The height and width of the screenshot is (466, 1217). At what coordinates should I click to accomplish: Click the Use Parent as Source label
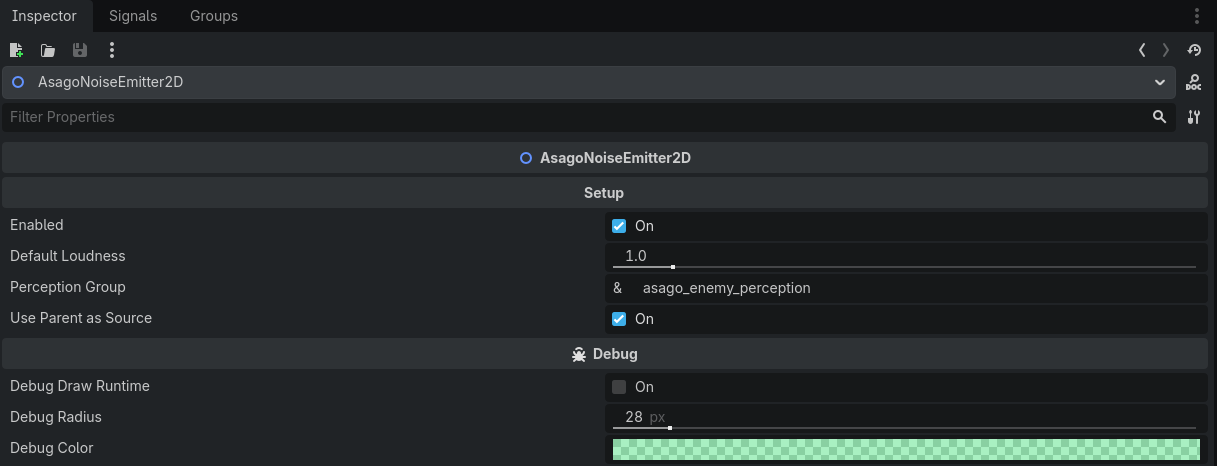(81, 318)
